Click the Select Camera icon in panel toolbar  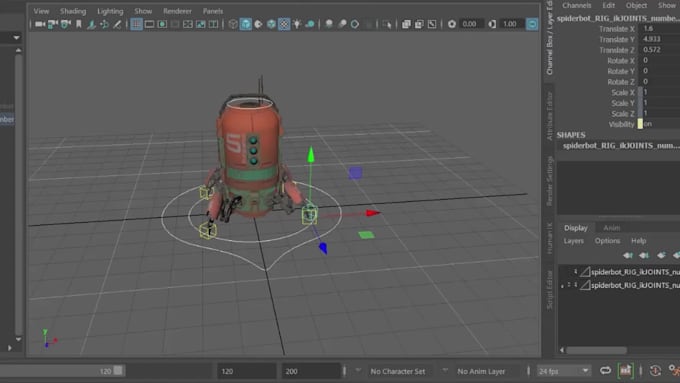[x=40, y=24]
